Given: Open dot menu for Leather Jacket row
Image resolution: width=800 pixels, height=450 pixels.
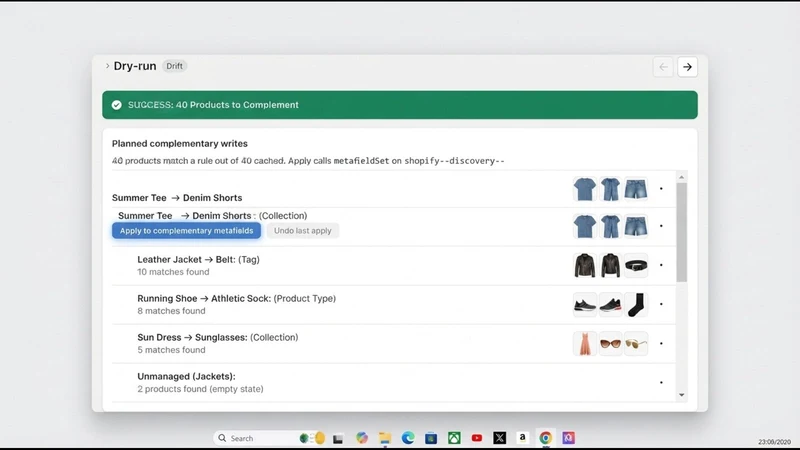Looking at the screenshot, I should 661,265.
